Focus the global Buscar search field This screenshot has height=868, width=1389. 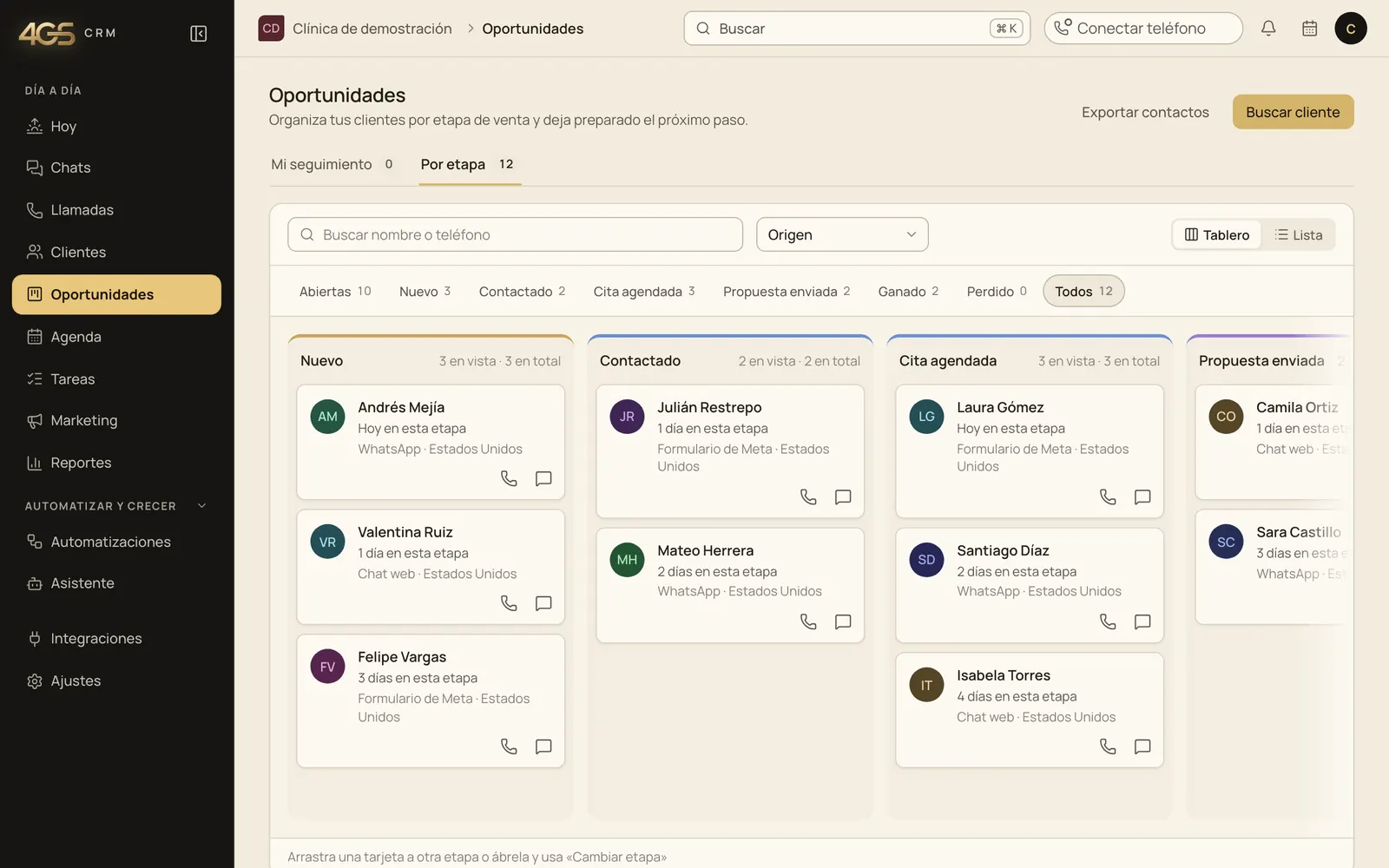[857, 29]
